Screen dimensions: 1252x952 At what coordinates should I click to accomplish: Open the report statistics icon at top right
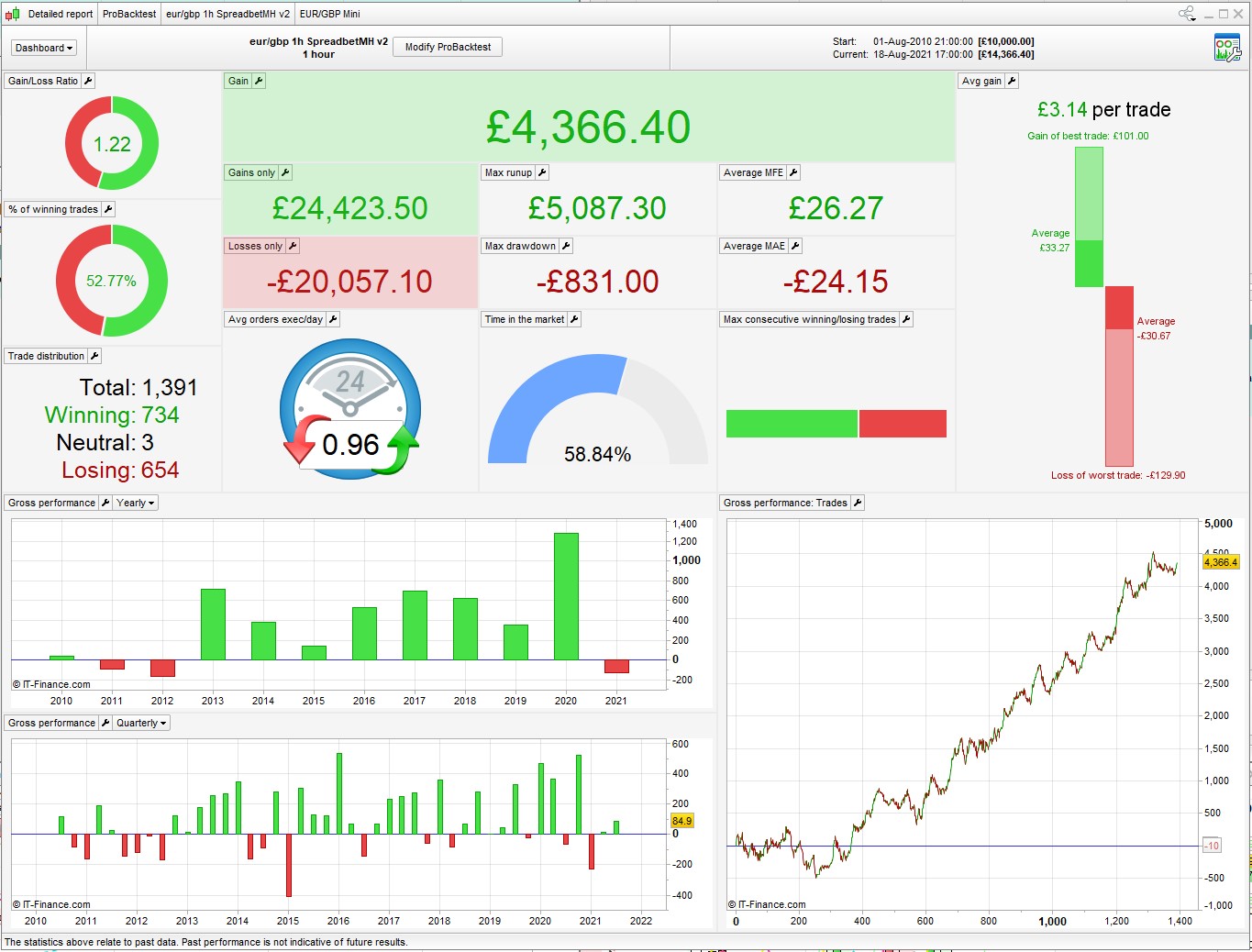click(x=1226, y=48)
